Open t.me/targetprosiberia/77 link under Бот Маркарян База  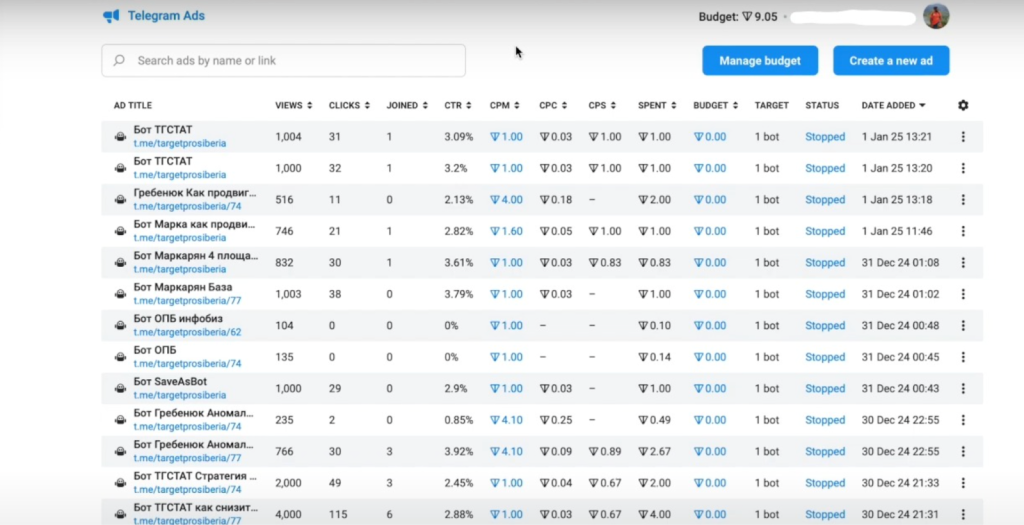[x=187, y=301]
